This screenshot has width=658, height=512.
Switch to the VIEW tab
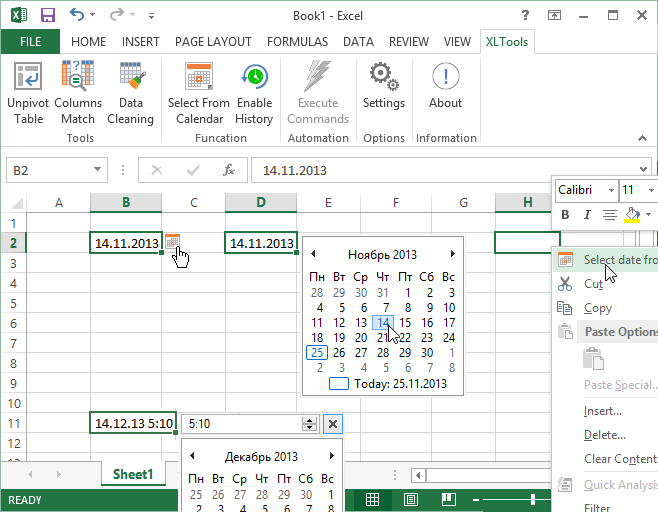coord(457,42)
